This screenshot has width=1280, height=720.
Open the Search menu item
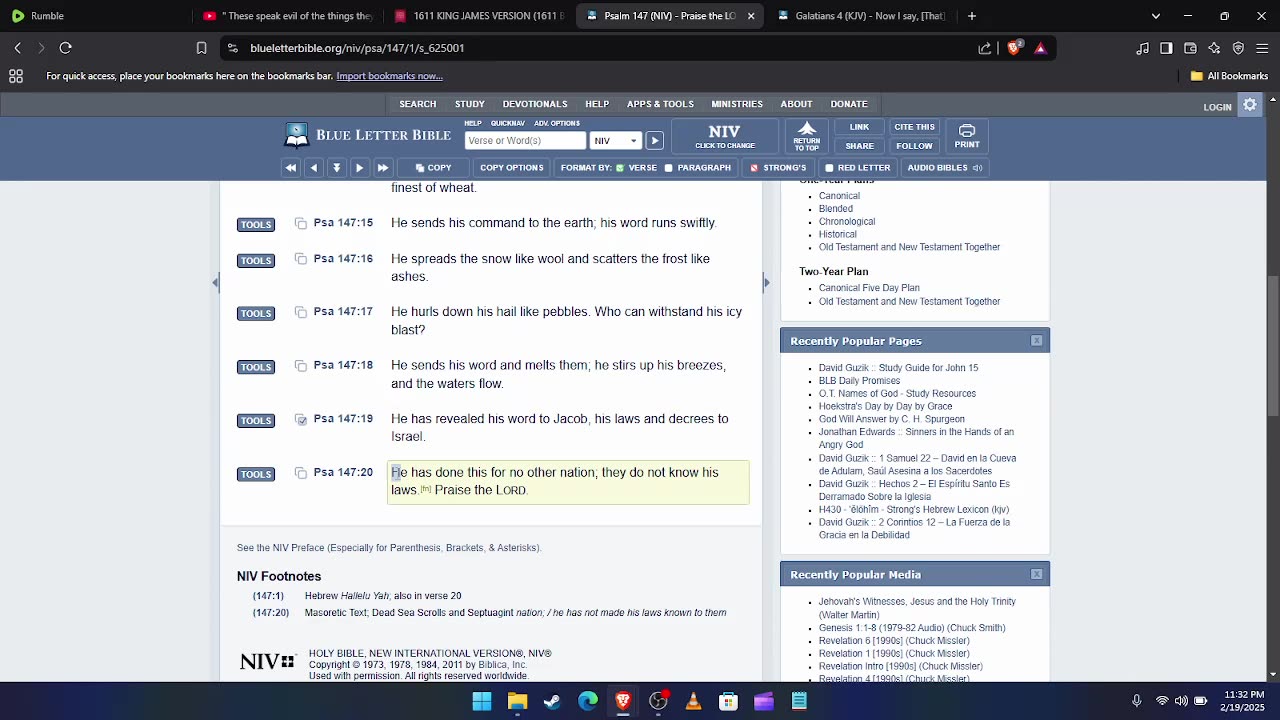pos(418,104)
